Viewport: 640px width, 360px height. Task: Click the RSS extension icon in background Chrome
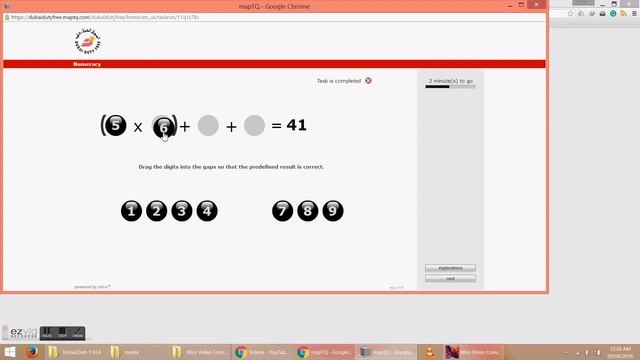point(623,13)
